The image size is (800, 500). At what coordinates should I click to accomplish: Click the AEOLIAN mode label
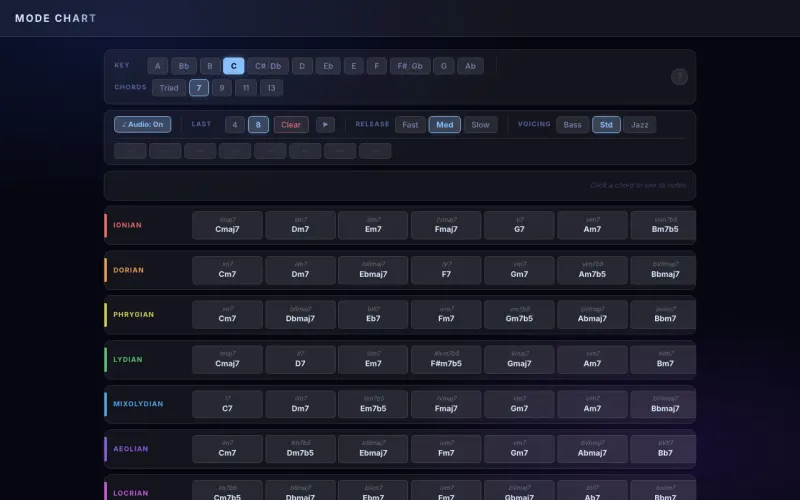(x=131, y=448)
